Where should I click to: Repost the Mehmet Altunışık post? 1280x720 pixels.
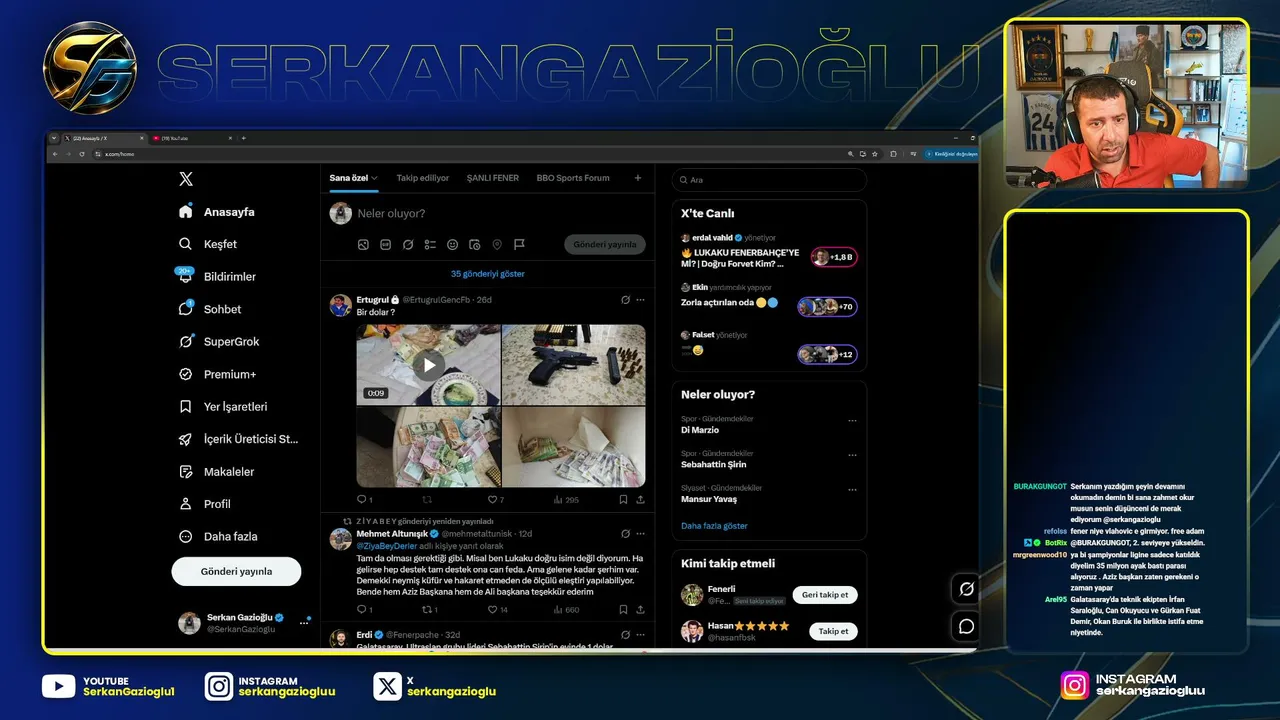pyautogui.click(x=427, y=609)
